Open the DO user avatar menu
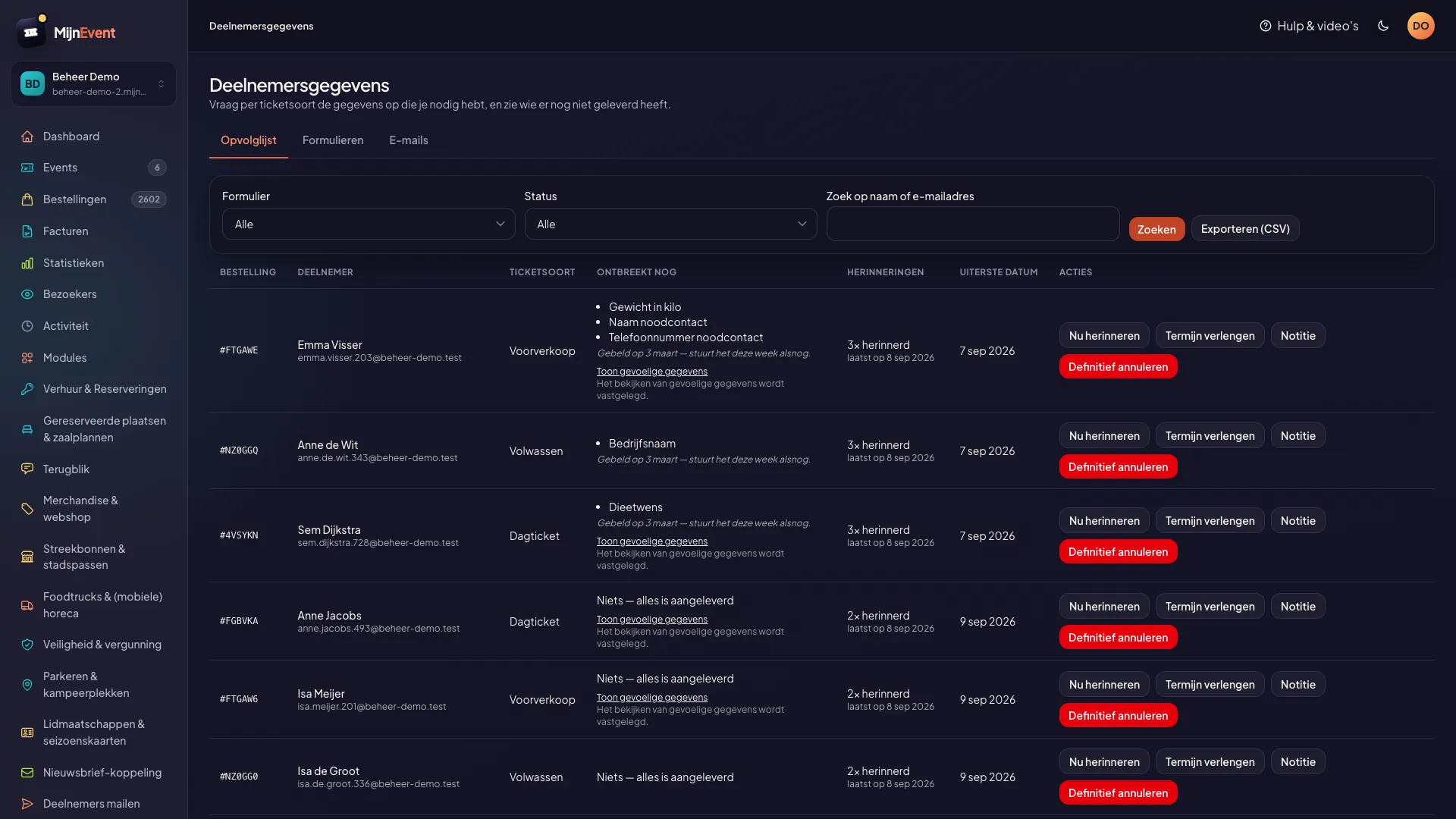 point(1421,26)
